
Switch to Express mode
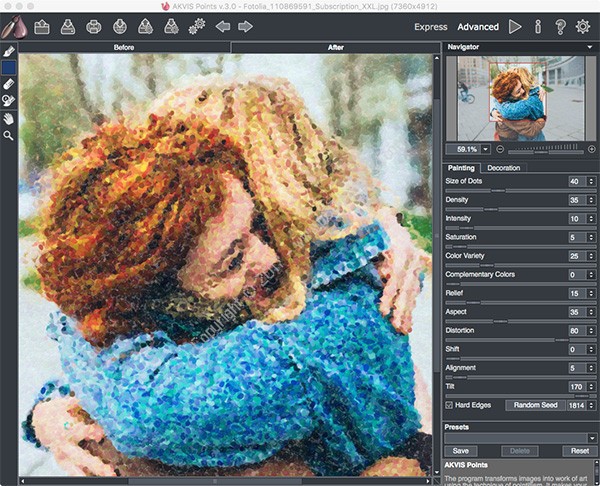430,27
